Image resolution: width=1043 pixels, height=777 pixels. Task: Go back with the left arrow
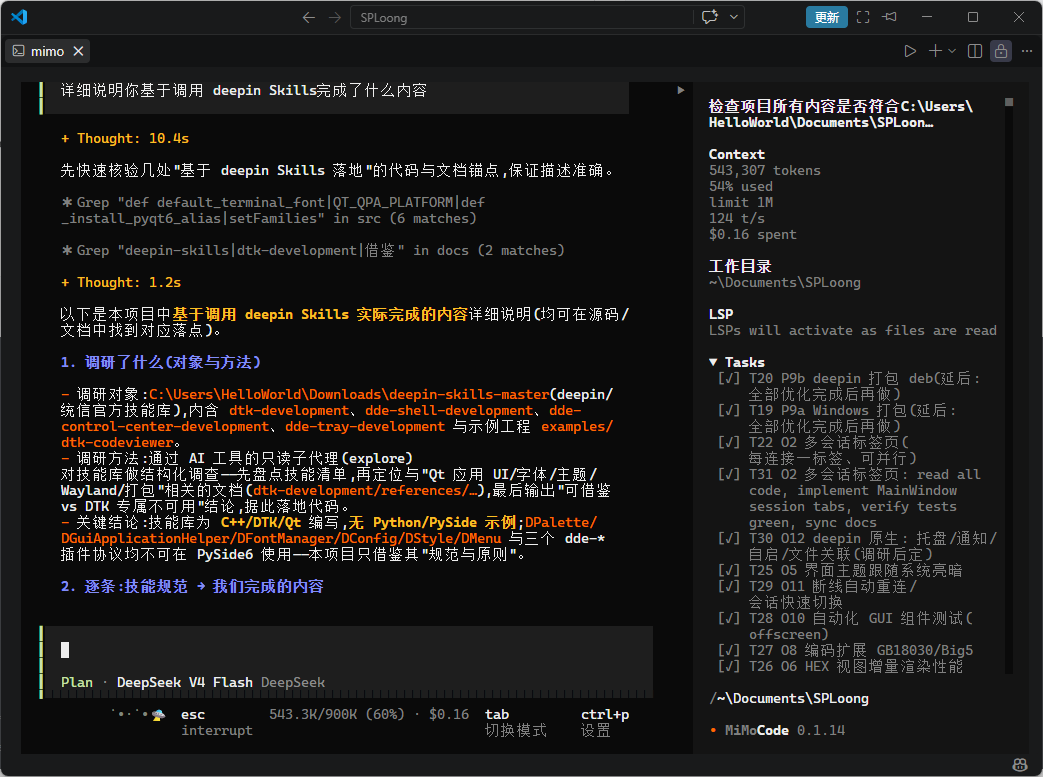tap(309, 17)
